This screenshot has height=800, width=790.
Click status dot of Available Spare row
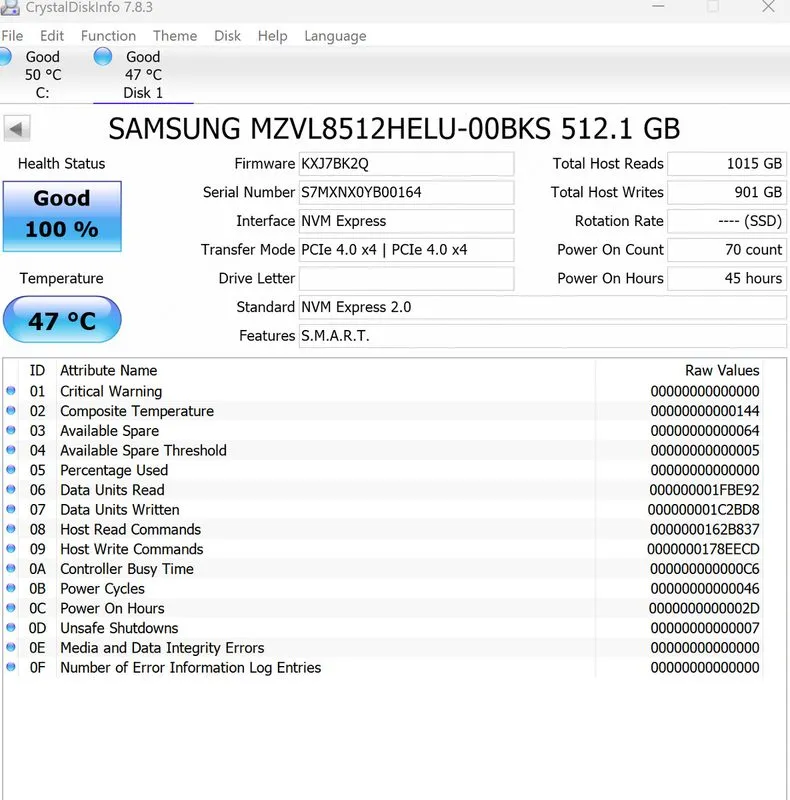11,430
